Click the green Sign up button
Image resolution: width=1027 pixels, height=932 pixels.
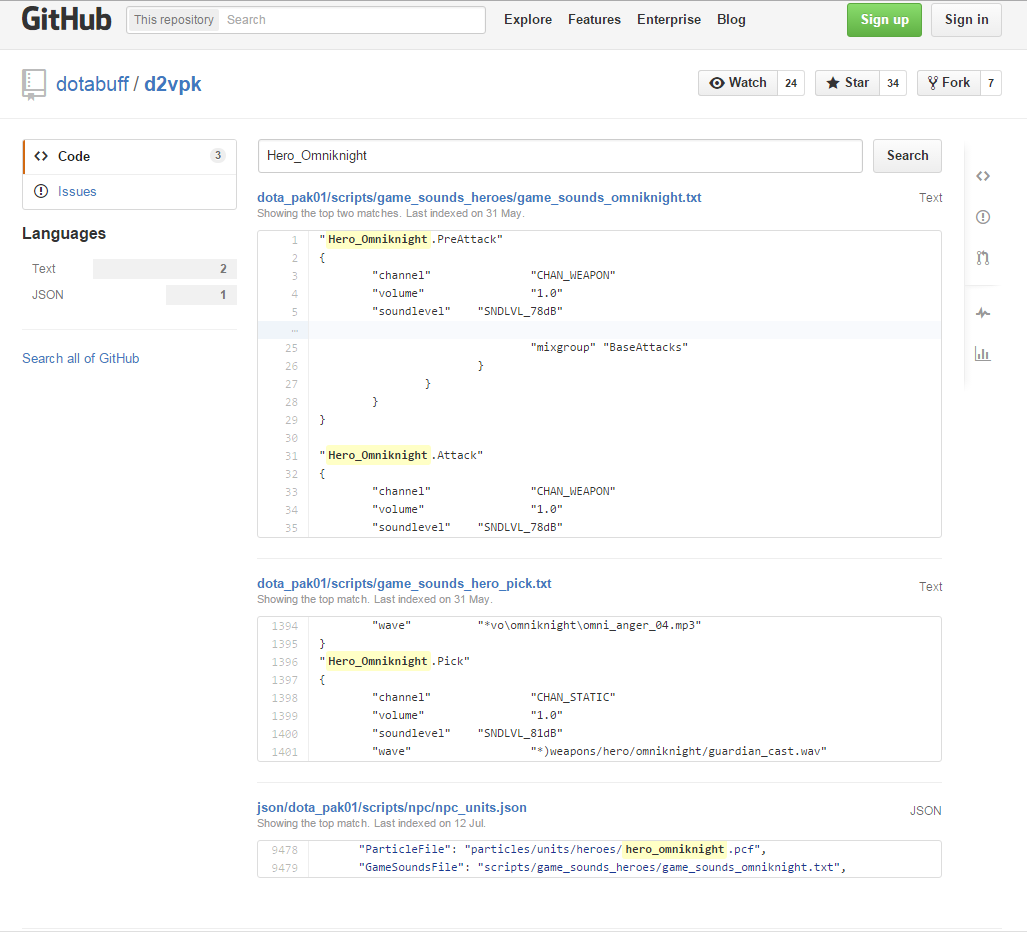(884, 20)
